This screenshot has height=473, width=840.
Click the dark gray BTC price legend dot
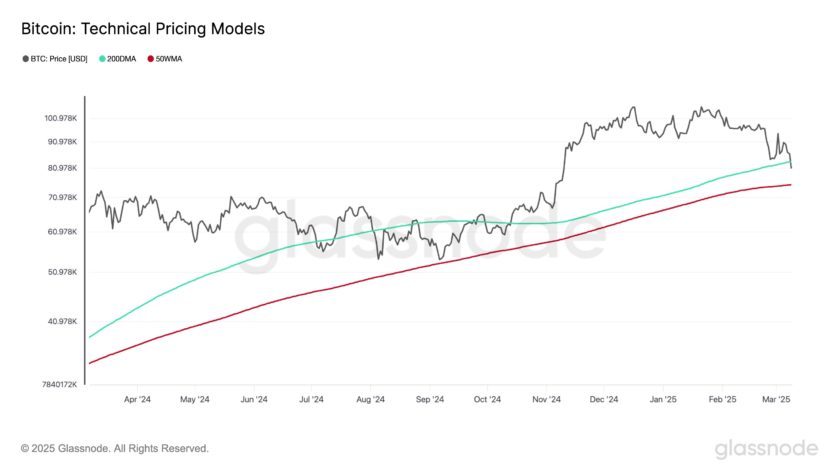25,59
